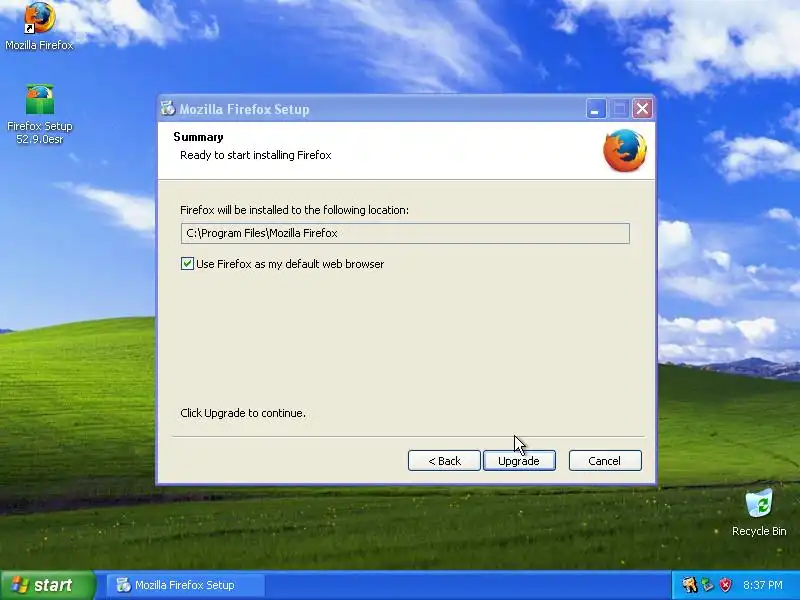Click the red security shield tray icon
The image size is (800, 600).
point(725,585)
